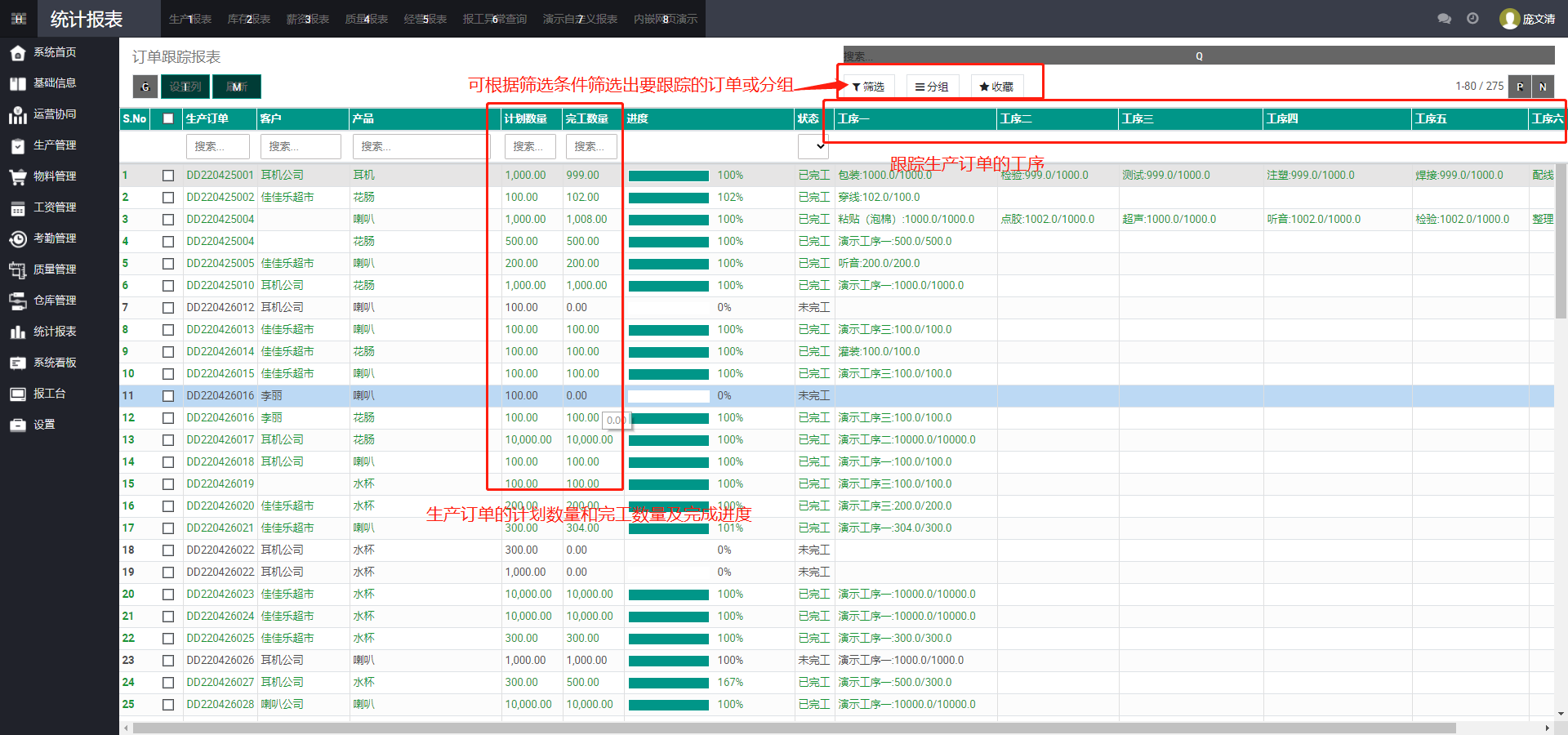Viewport: 1568px width, 735px height.
Task: Click the magnifier icon in the search bar
Action: coord(1199,56)
